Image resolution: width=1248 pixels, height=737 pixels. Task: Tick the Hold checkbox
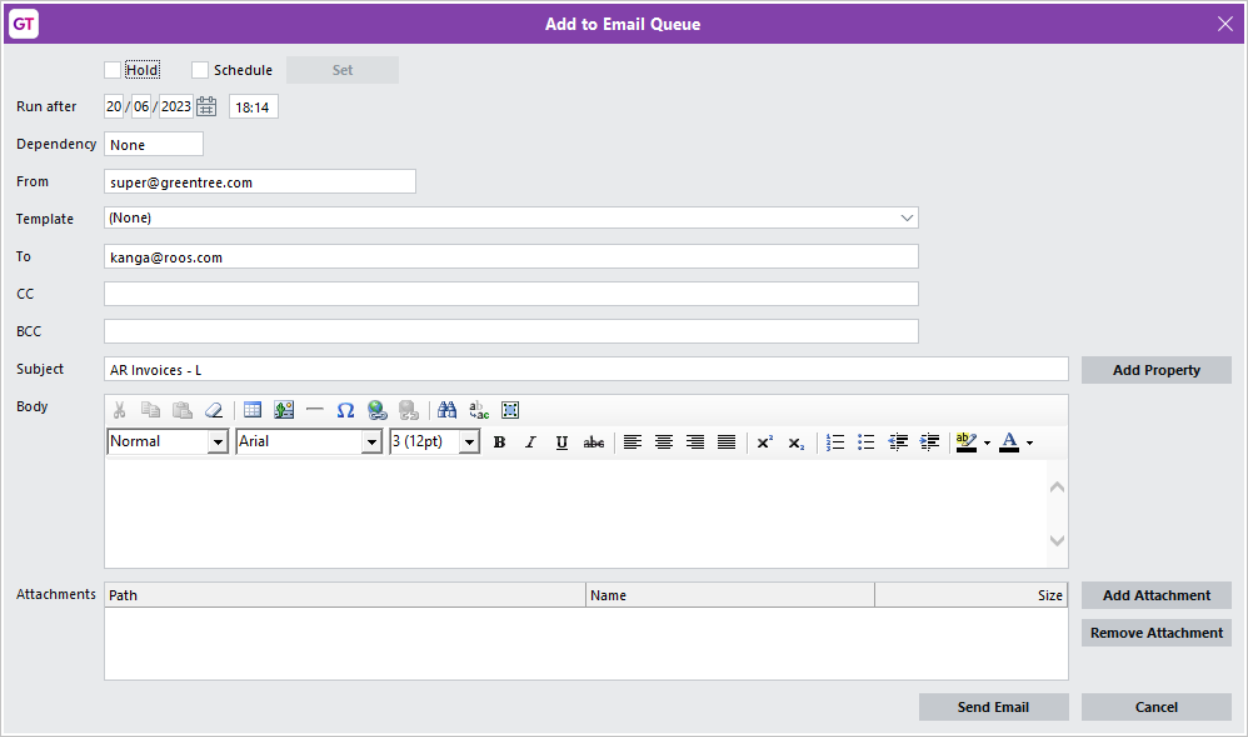(112, 70)
